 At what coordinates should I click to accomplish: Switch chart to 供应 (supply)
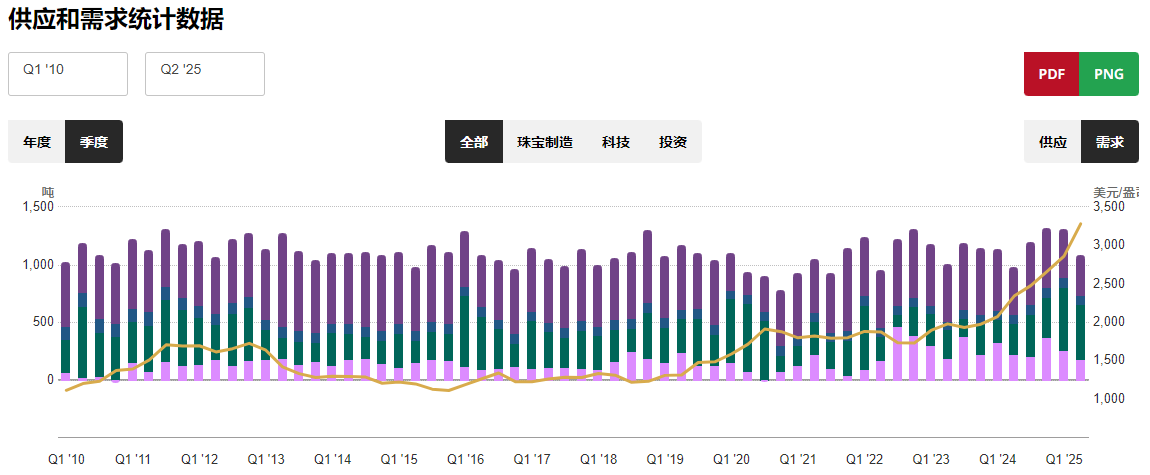1053,142
